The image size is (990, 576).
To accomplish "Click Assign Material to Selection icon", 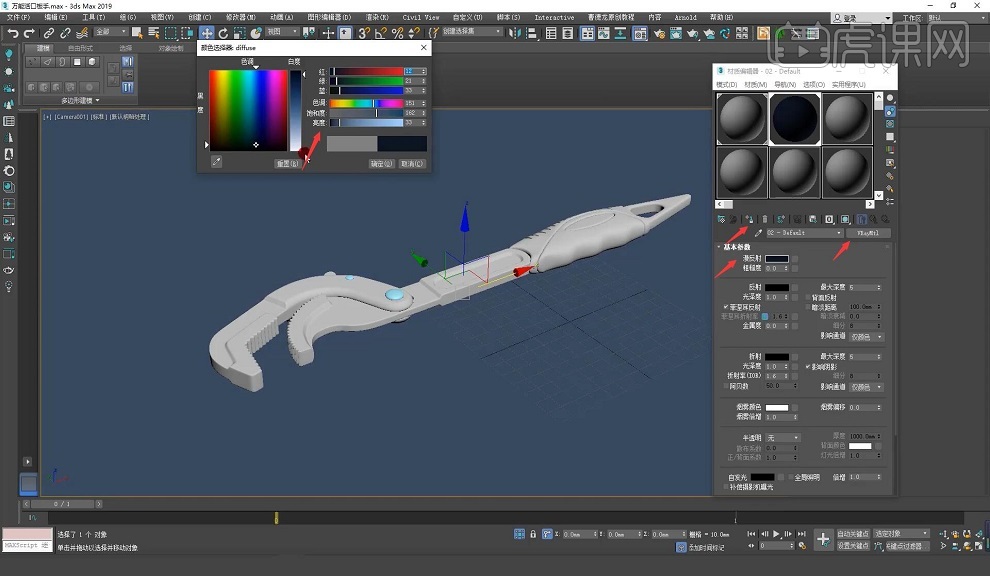I will point(748,218).
